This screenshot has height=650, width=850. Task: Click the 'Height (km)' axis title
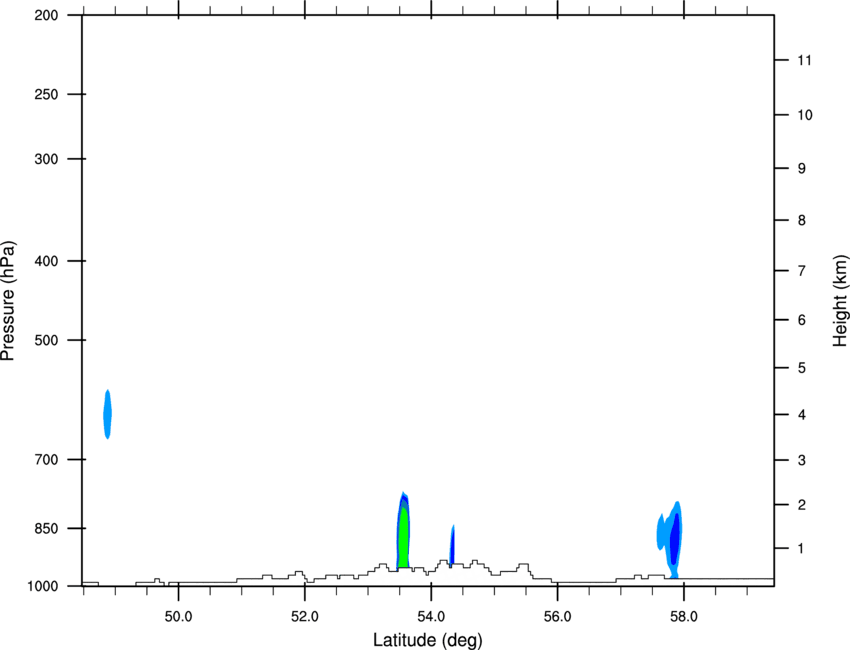tap(840, 300)
